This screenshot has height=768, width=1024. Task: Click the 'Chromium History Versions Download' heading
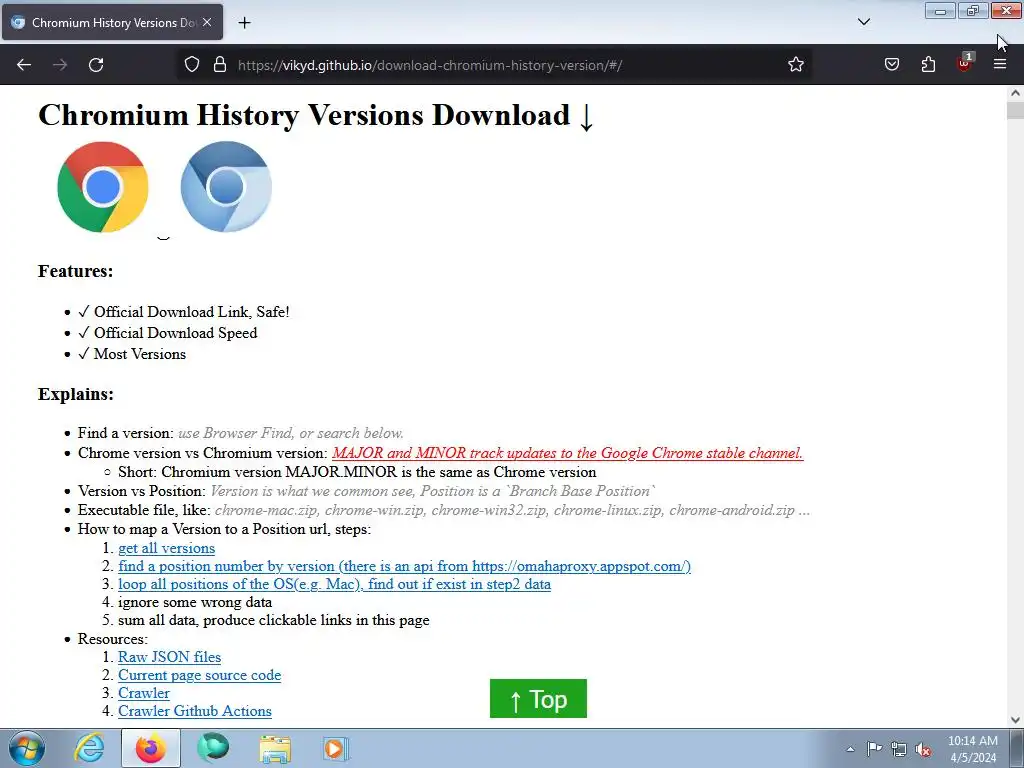click(316, 115)
